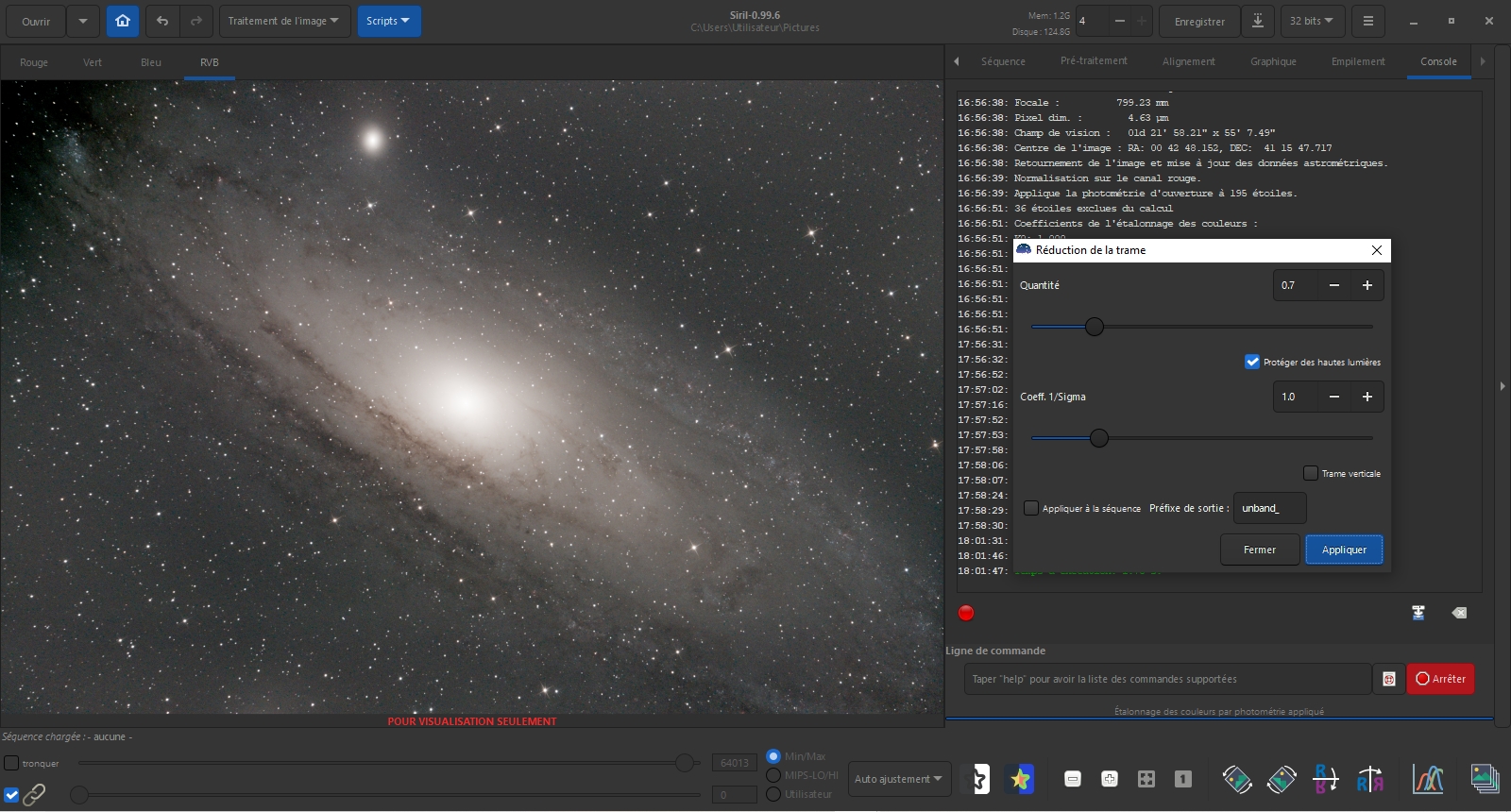Viewport: 1511px width, 812px height.
Task: Click the home directory icon
Action: point(123,21)
